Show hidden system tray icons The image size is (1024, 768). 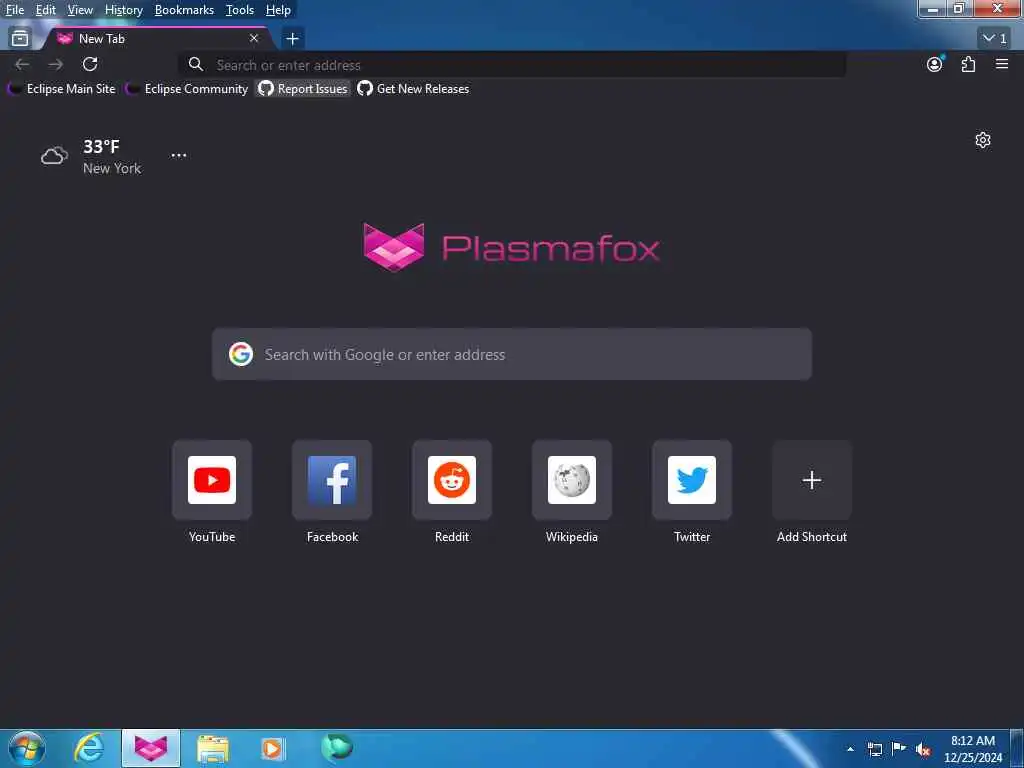[x=850, y=749]
